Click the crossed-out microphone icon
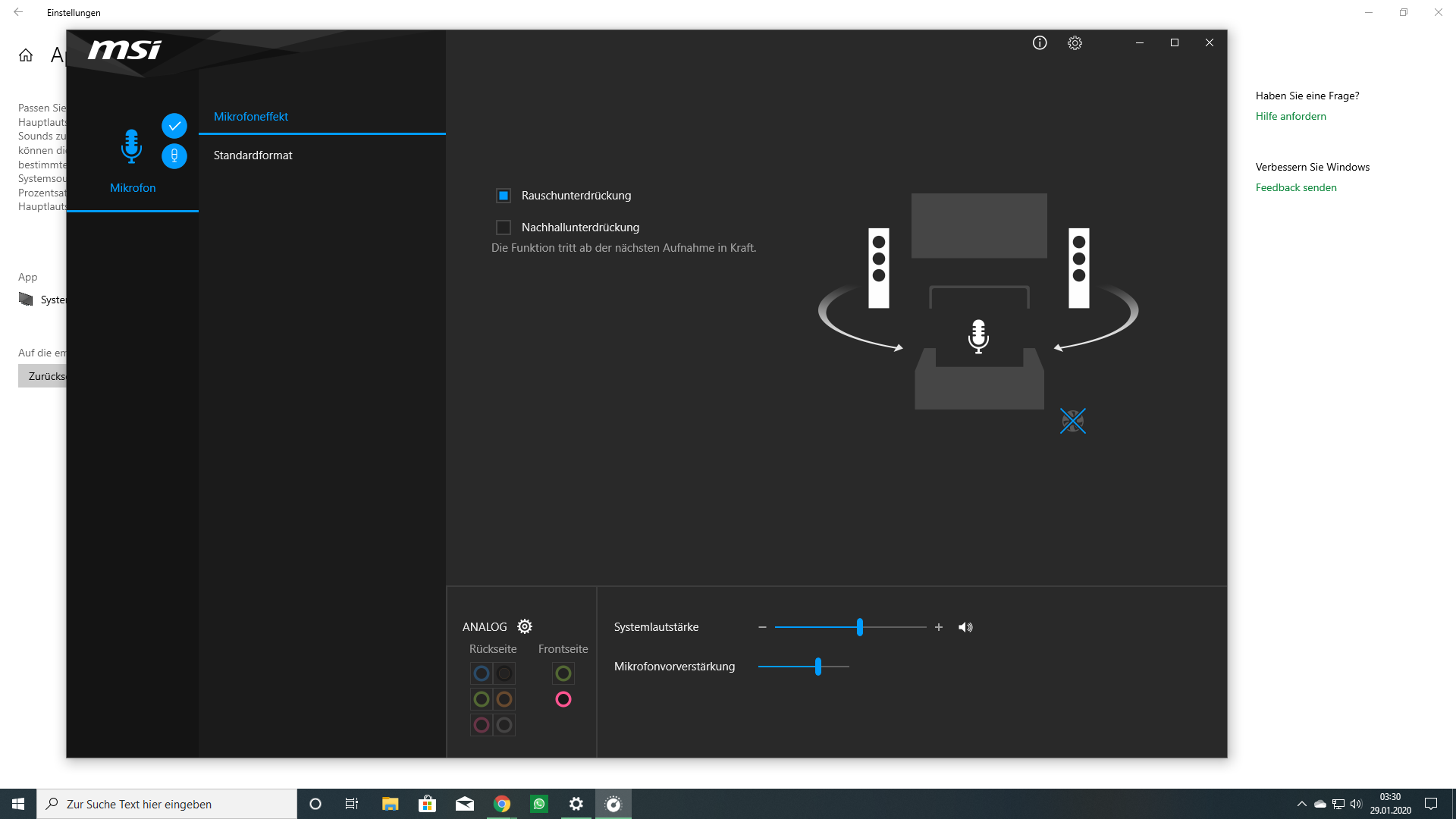Screen dimensions: 1456x819 coord(1073,420)
